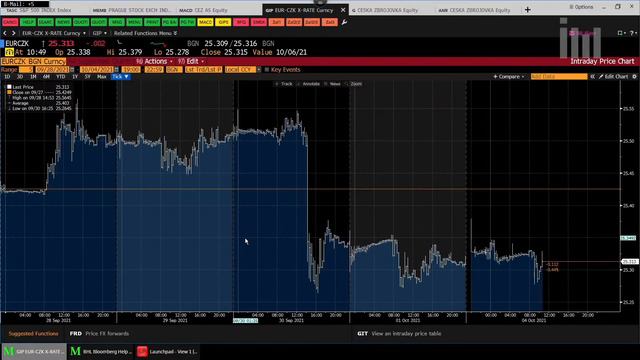The width and height of the screenshot is (640, 360).
Task: Open toolbar customize wrench icon
Action: pyautogui.click(x=344, y=22)
